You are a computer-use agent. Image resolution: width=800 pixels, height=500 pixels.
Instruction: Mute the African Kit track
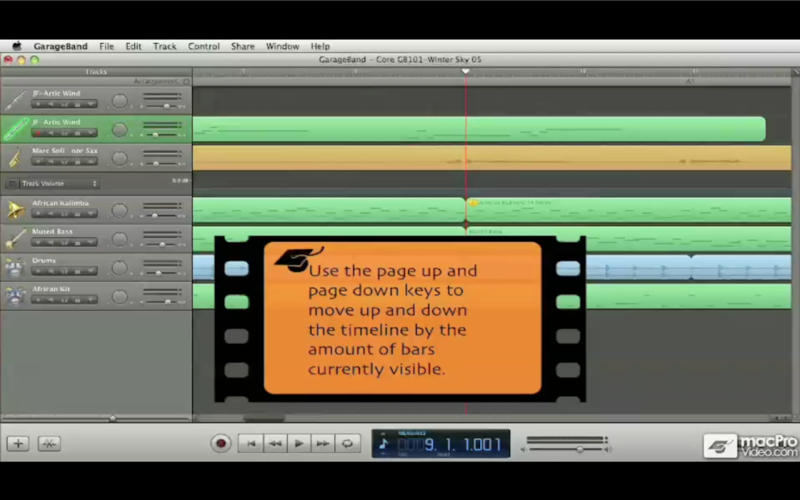(x=51, y=300)
